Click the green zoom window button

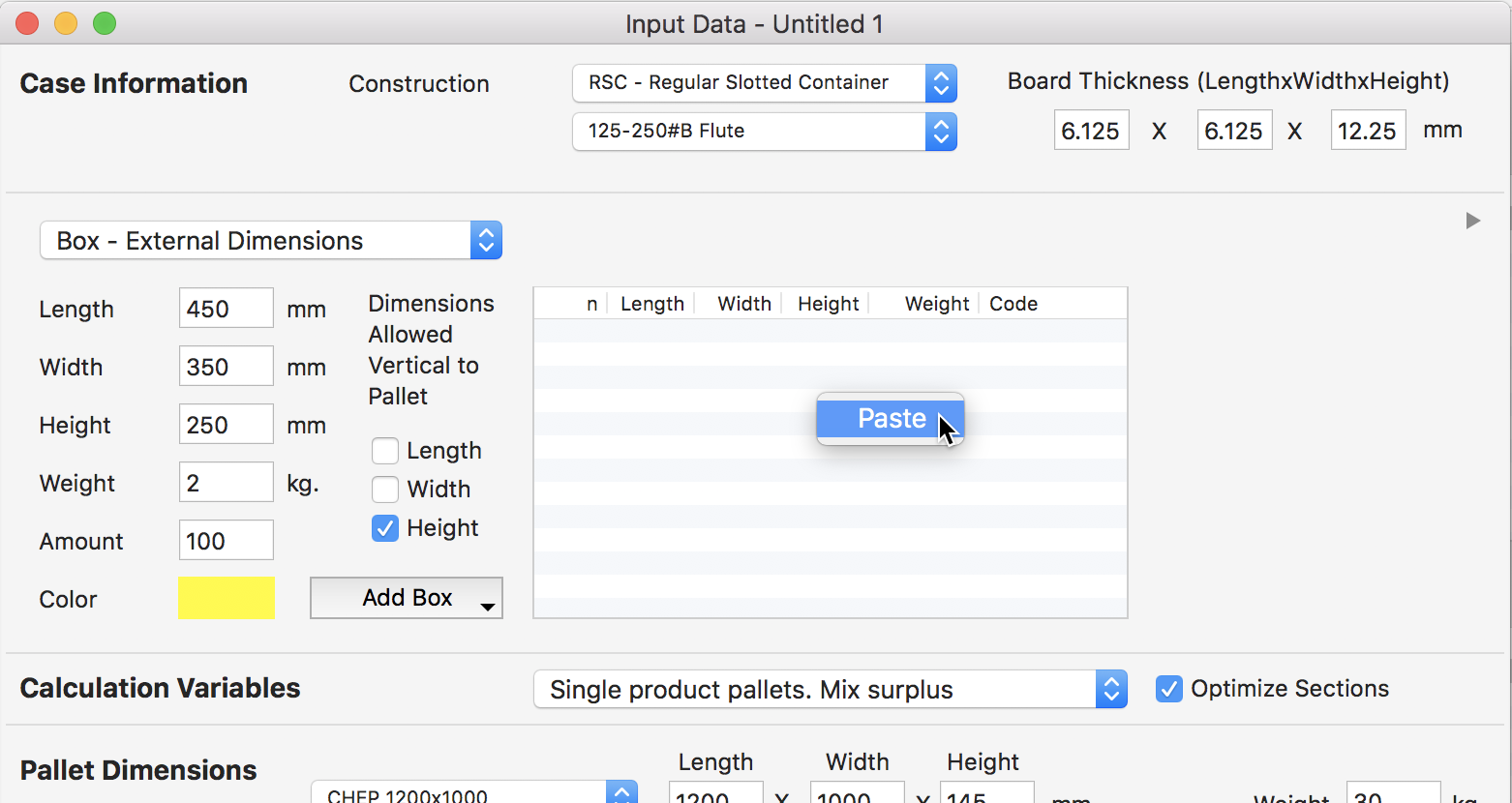(x=105, y=23)
